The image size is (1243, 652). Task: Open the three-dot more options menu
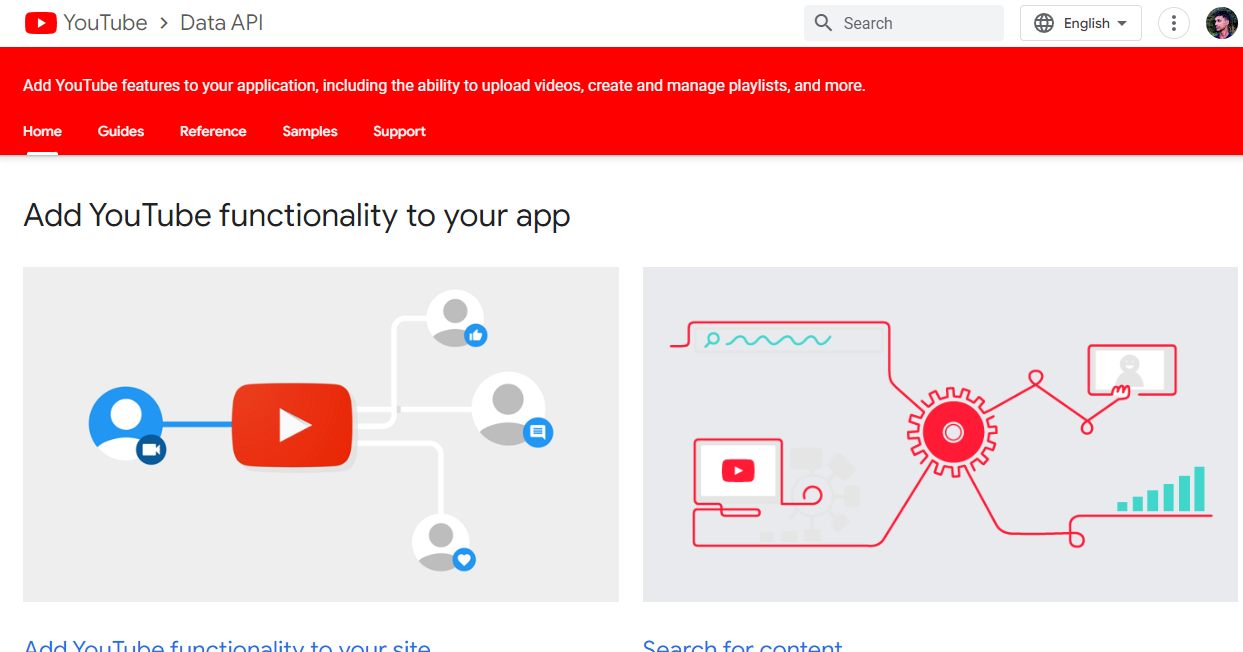[1173, 23]
